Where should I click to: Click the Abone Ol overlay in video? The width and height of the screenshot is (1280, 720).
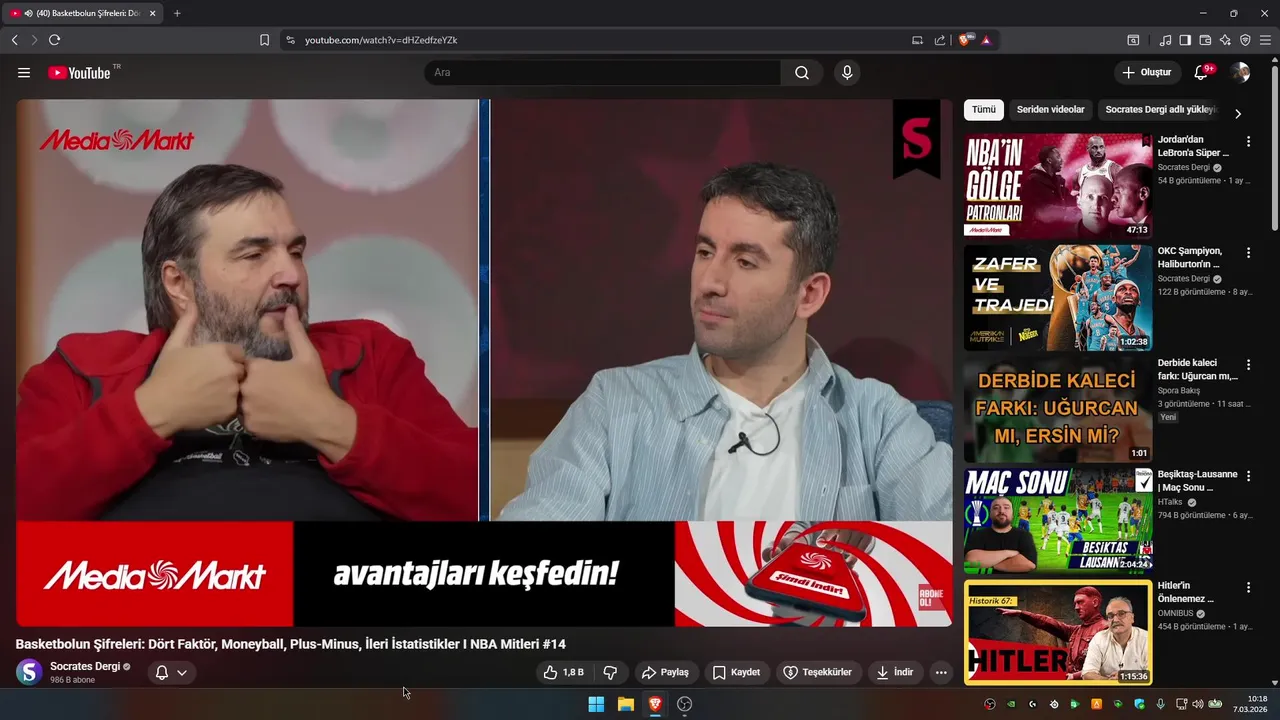931,598
